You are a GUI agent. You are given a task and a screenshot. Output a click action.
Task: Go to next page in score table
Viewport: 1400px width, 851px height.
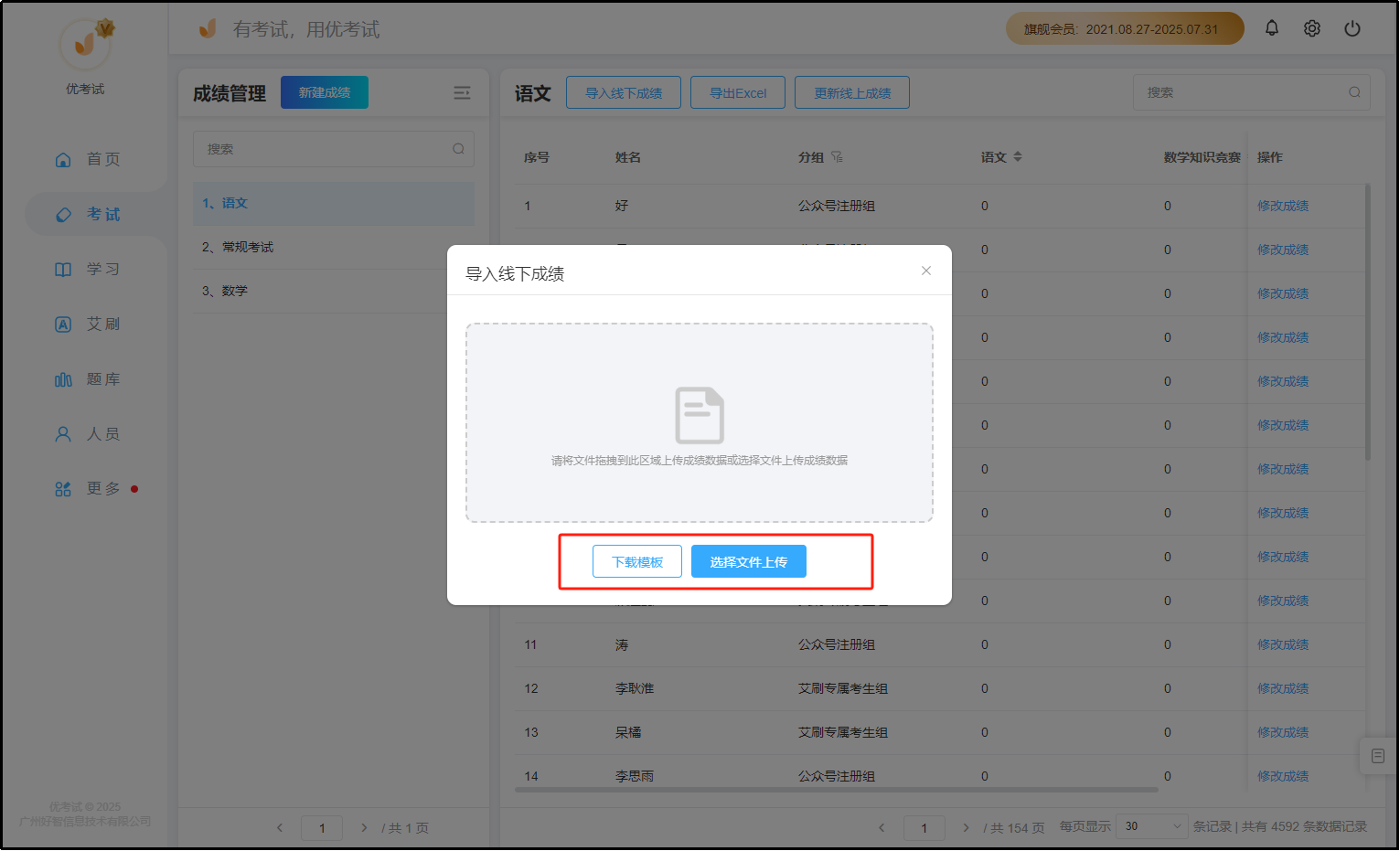point(966,827)
